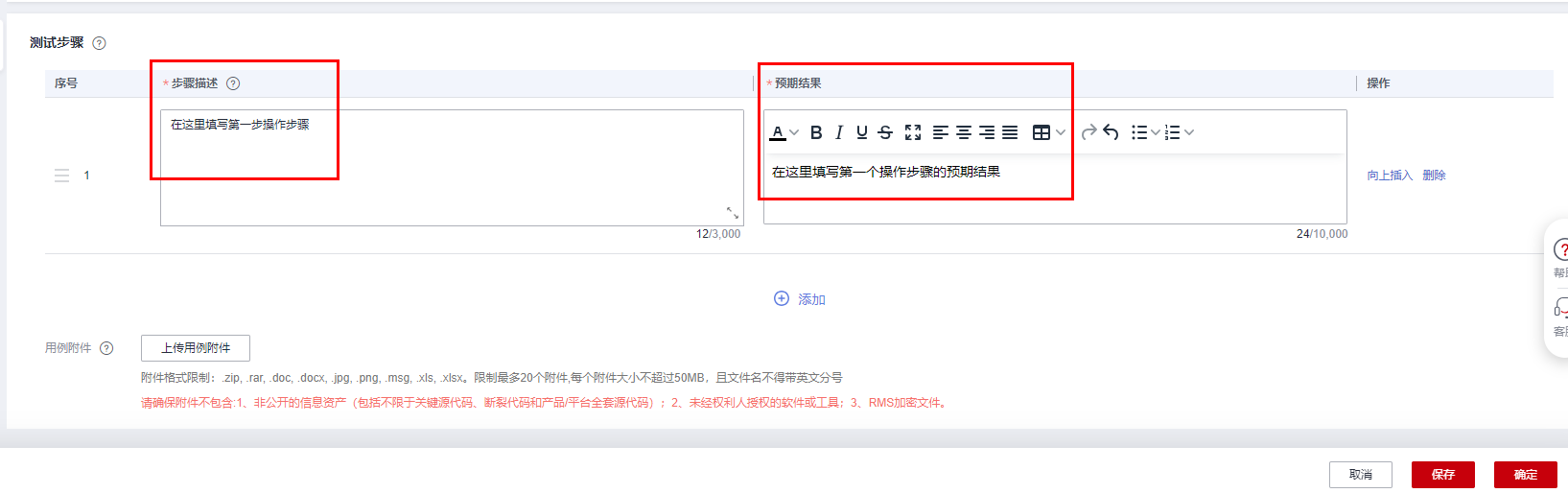
Task: Click the 保存 button
Action: [x=1443, y=475]
